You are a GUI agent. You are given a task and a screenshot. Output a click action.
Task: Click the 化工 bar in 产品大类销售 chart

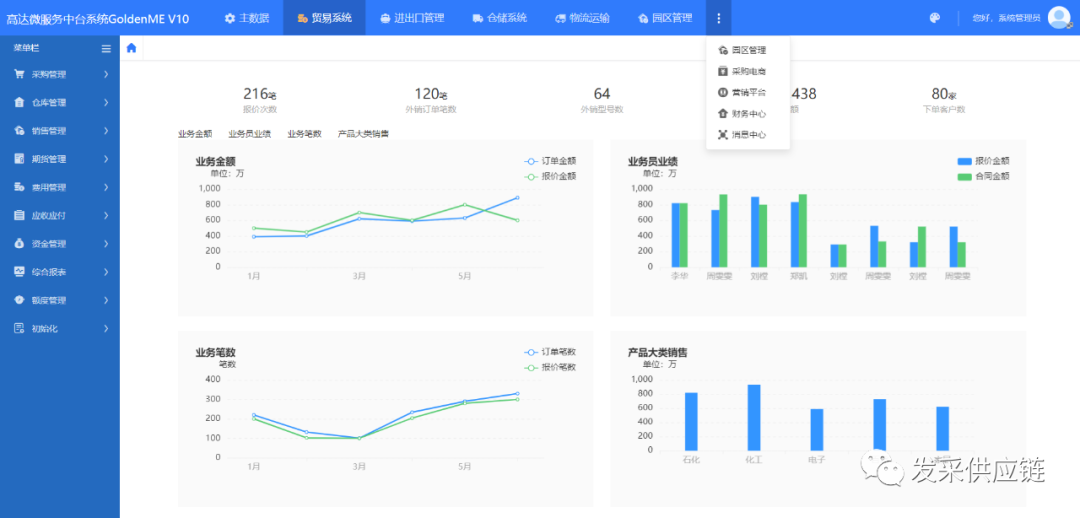754,417
